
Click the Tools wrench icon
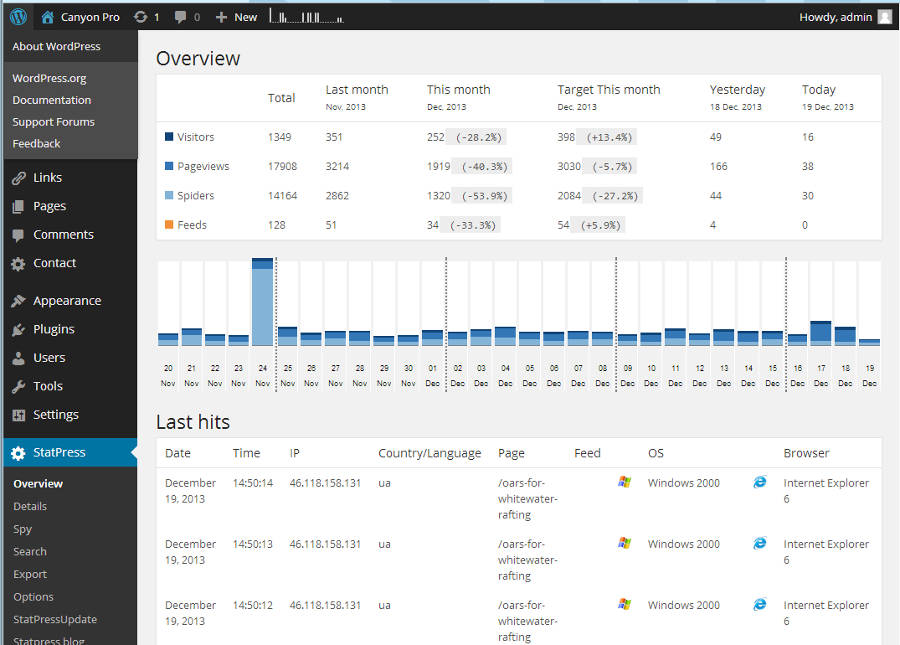[18, 387]
